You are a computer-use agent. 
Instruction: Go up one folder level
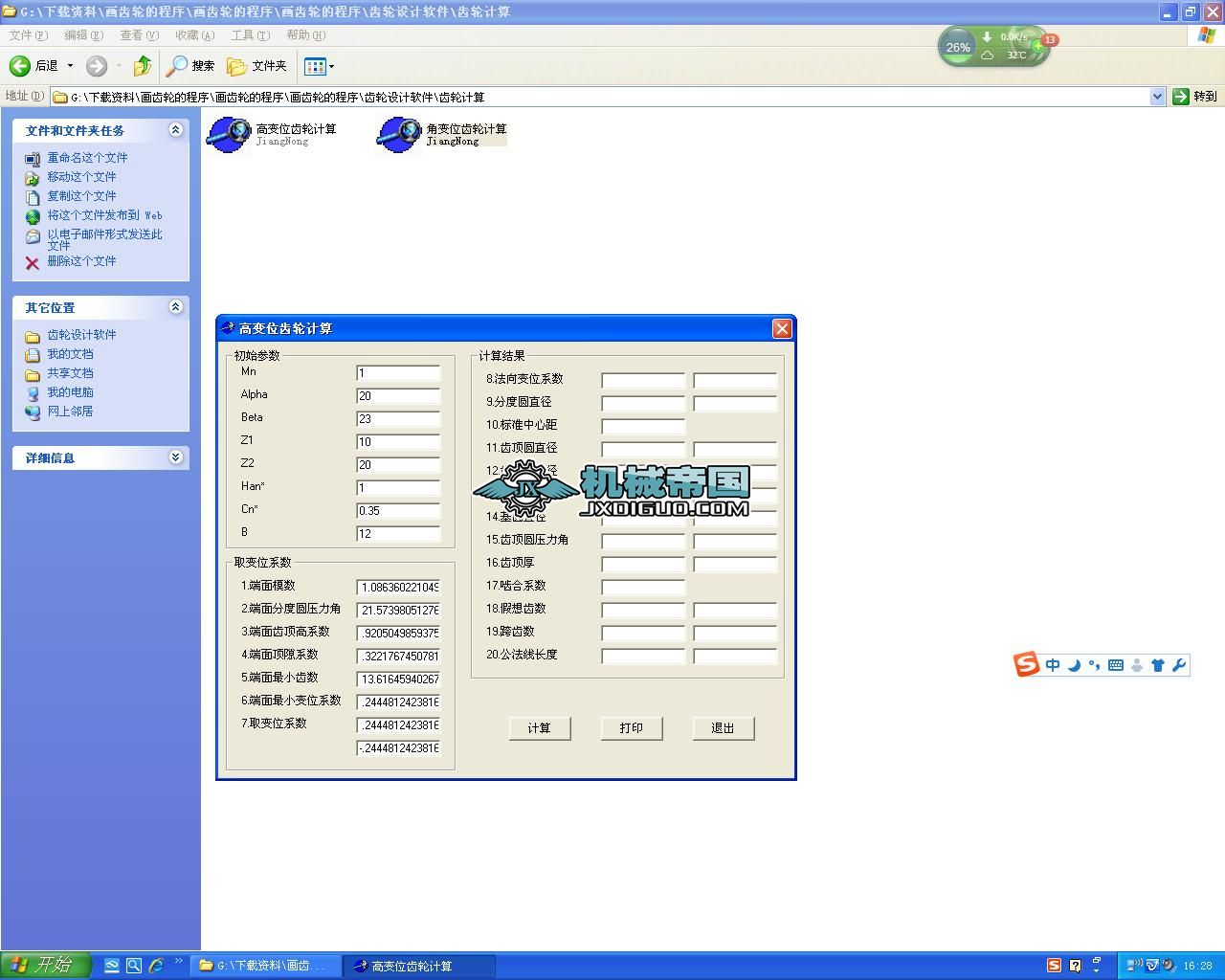[143, 66]
